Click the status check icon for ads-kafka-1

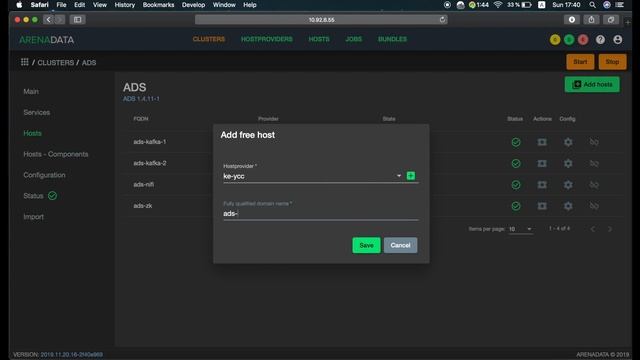(516, 142)
